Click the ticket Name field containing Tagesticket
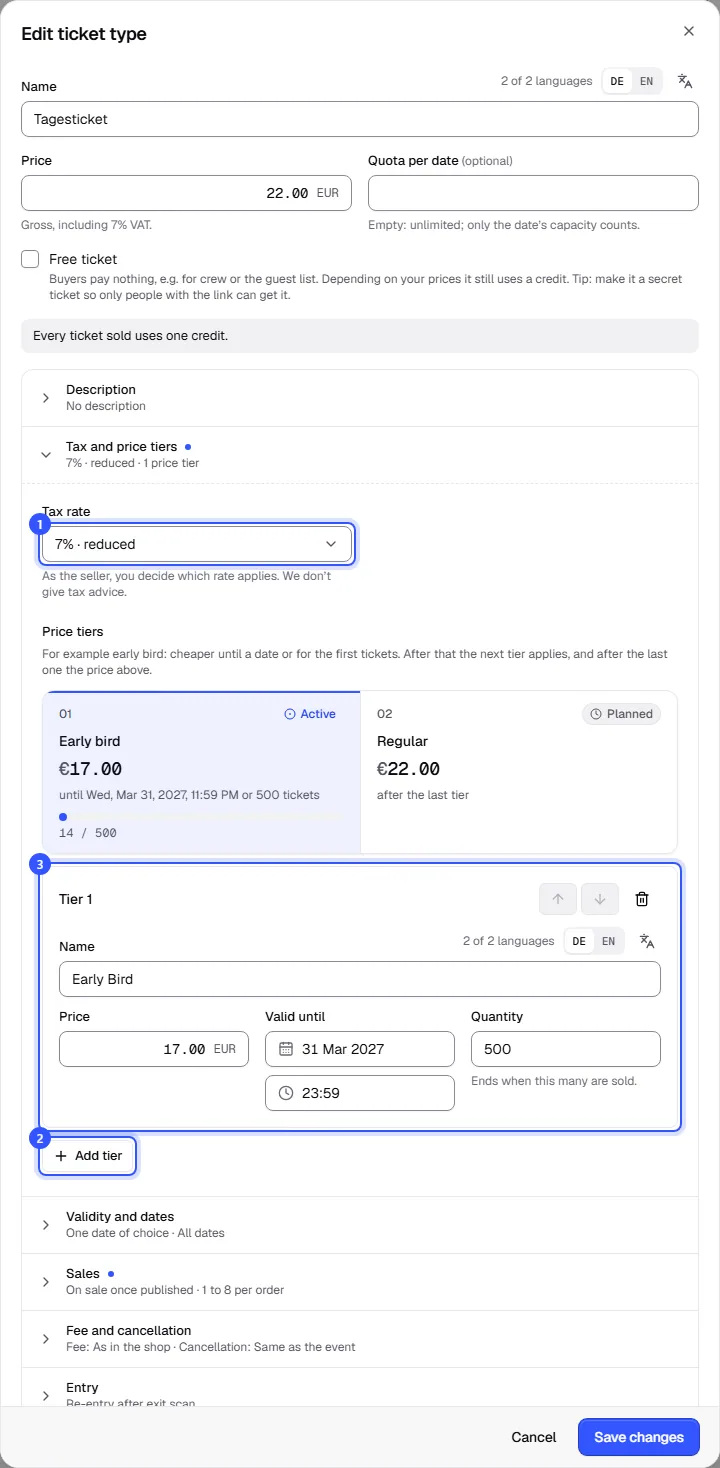Screen dimensions: 720x1468 tap(360, 119)
